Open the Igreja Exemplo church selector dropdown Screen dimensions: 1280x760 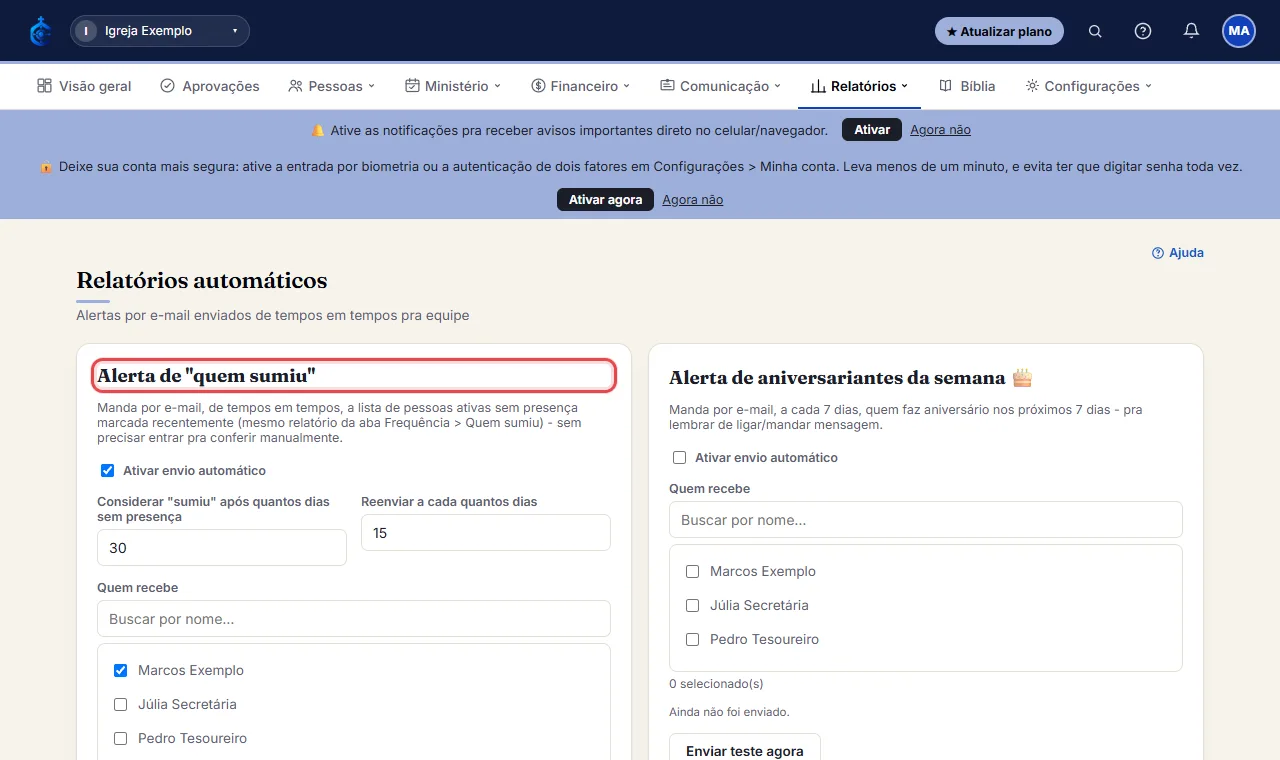(160, 31)
